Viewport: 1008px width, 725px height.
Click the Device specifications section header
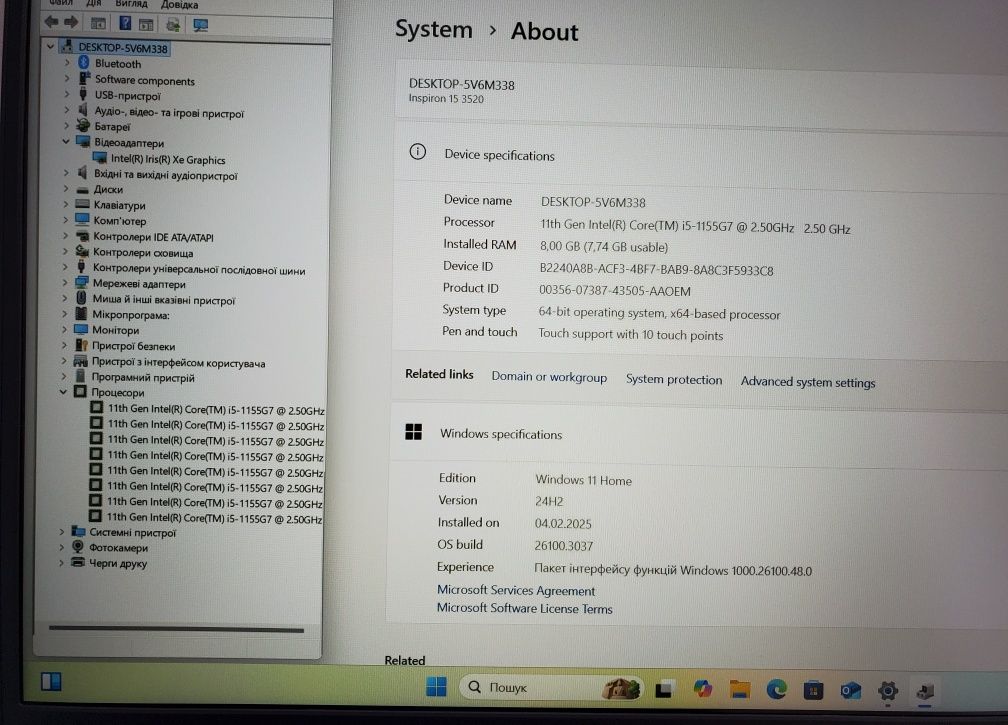pos(500,155)
